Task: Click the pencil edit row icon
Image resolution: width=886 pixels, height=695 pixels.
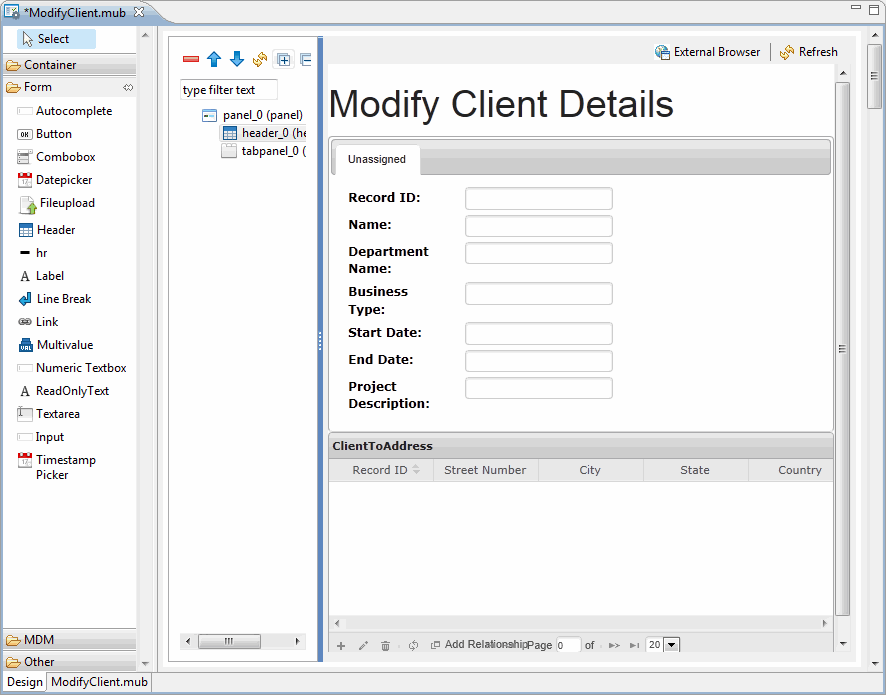Action: coord(363,645)
